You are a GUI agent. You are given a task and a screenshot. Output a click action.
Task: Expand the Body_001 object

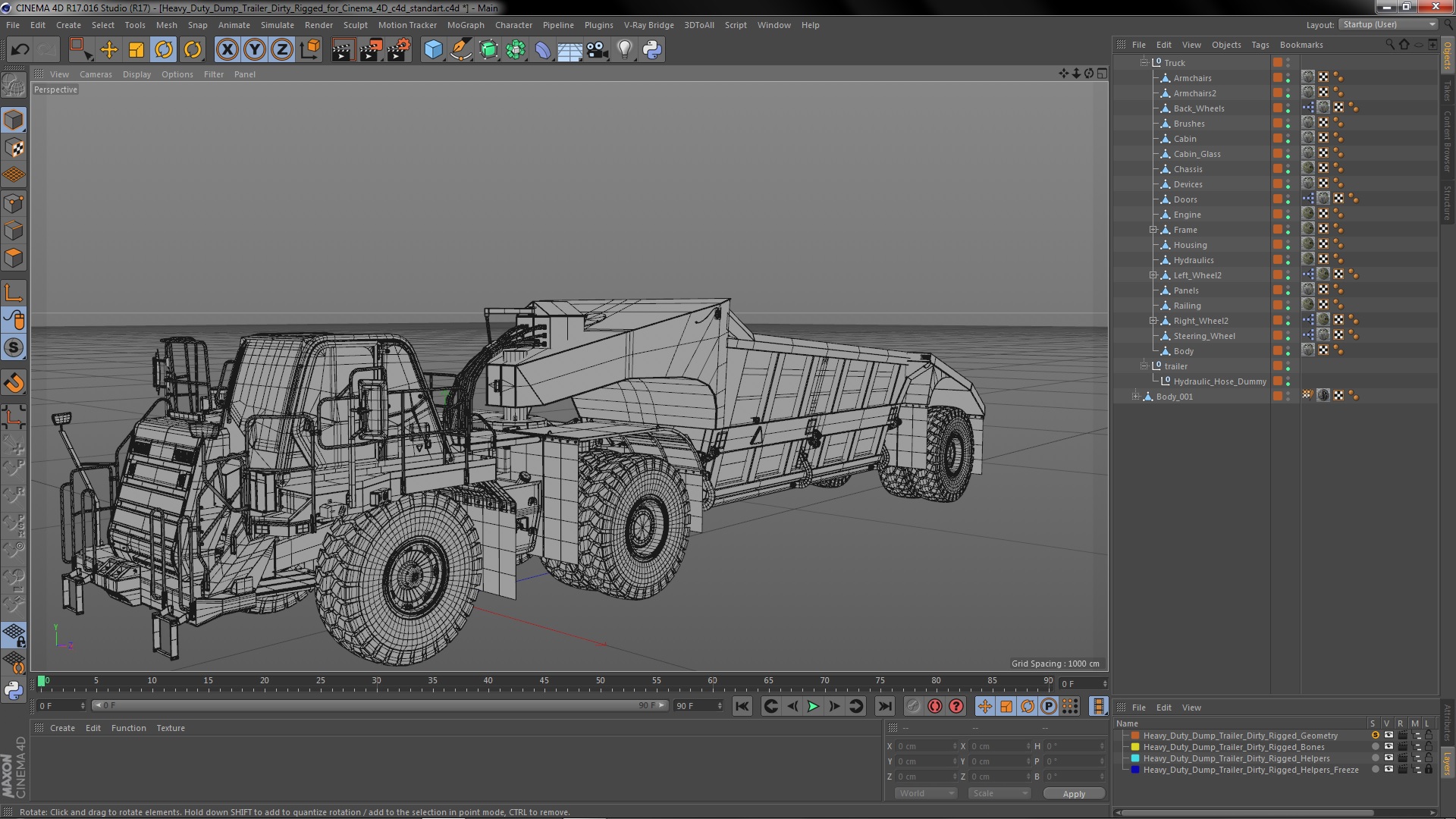point(1135,397)
